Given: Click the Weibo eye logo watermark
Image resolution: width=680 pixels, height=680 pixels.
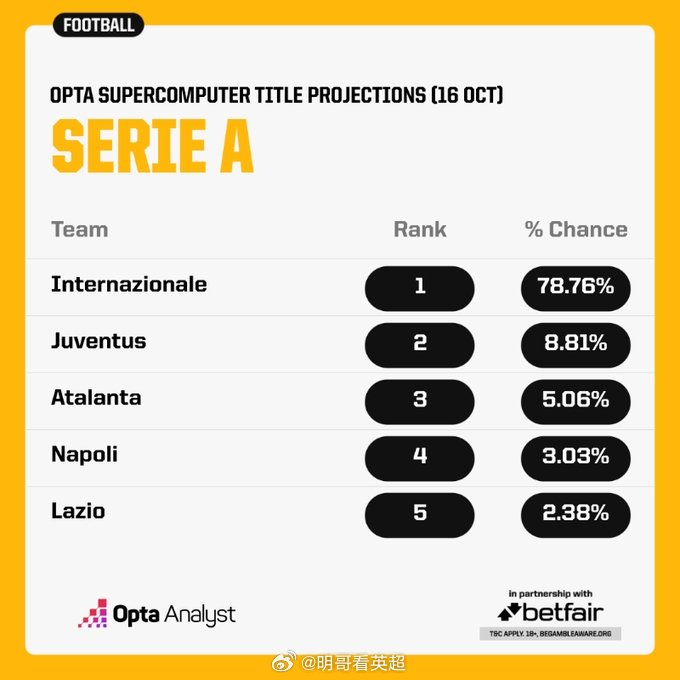Looking at the screenshot, I should pyautogui.click(x=284, y=662).
